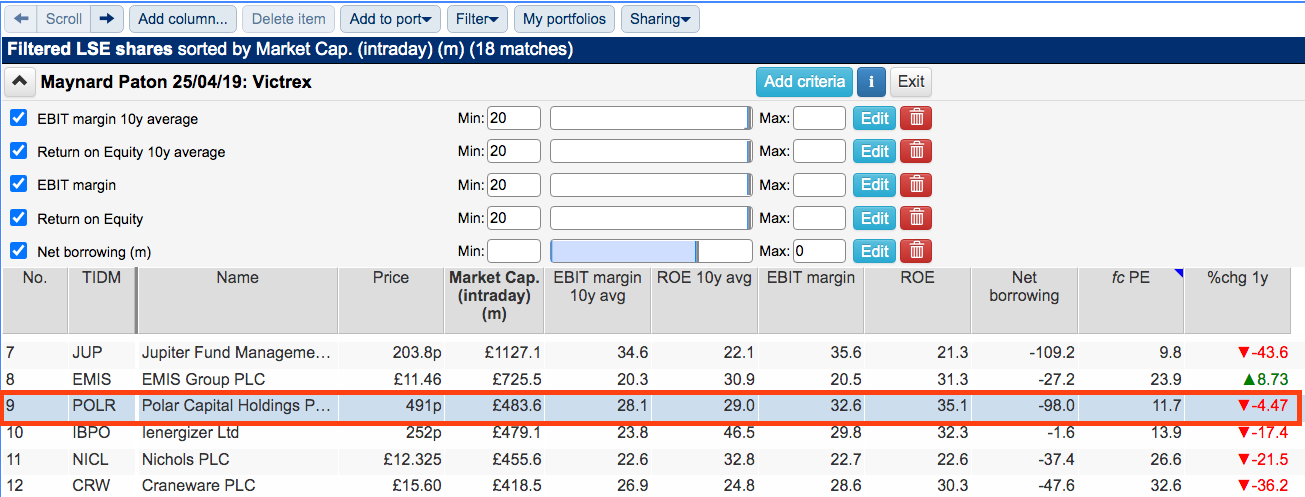Delete the Return on Equity 10y average criterion
Image resolution: width=1305 pixels, height=497 pixels.
coord(916,152)
